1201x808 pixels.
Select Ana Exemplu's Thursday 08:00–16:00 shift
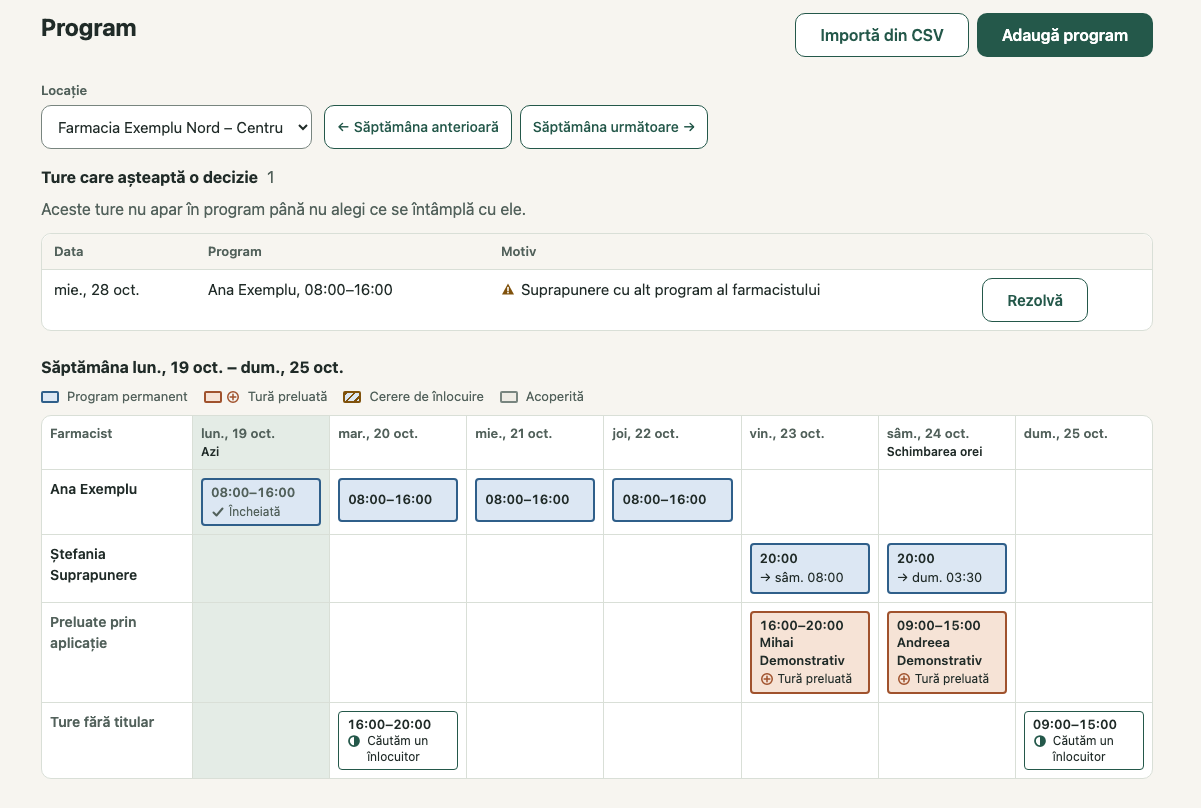click(x=672, y=500)
